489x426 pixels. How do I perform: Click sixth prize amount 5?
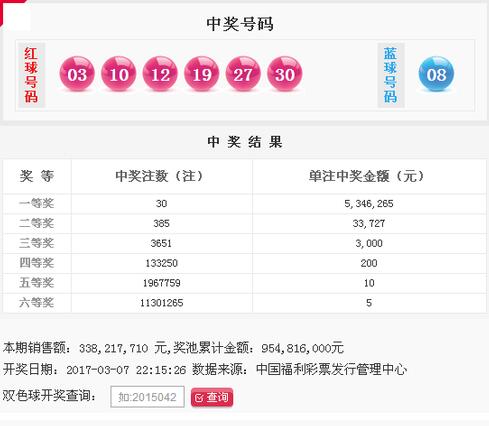tap(369, 303)
